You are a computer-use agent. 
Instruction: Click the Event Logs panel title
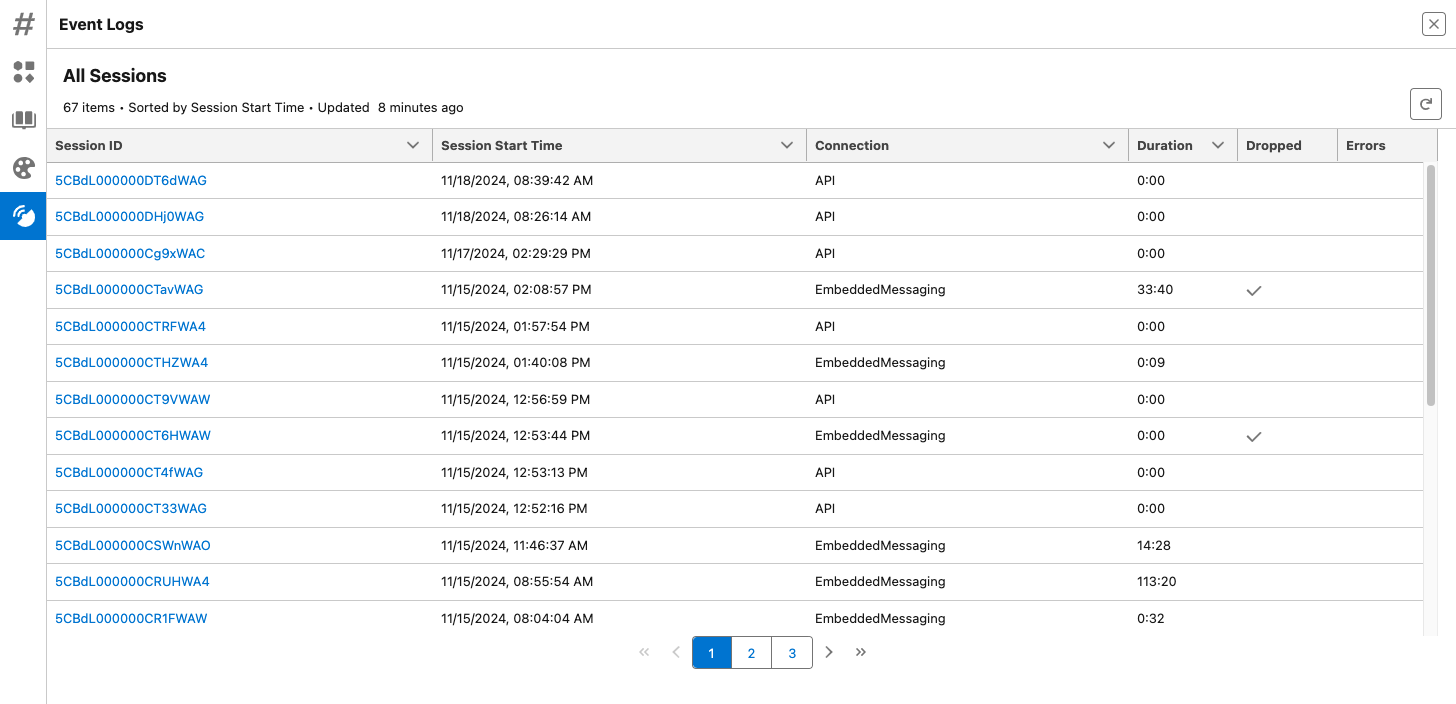(101, 24)
